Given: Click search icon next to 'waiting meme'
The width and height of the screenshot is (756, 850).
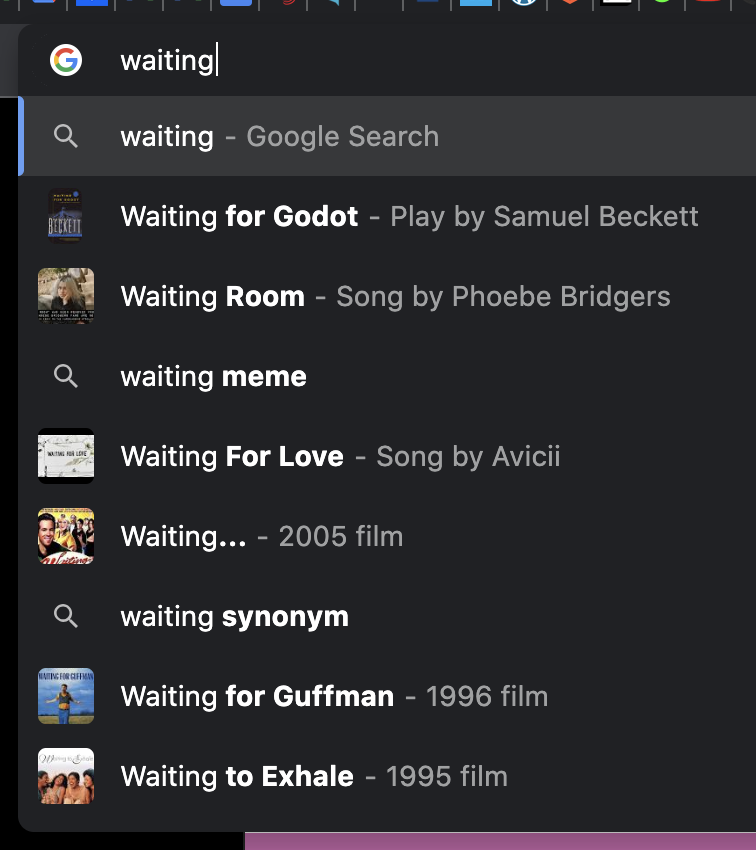Looking at the screenshot, I should point(66,377).
